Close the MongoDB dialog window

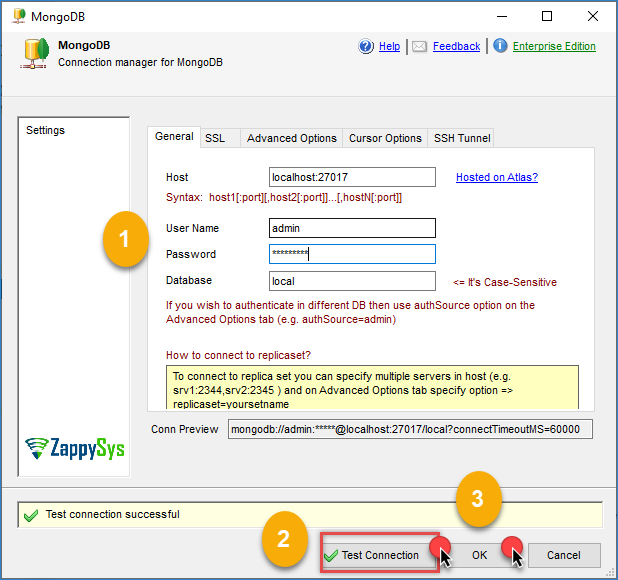[x=593, y=16]
